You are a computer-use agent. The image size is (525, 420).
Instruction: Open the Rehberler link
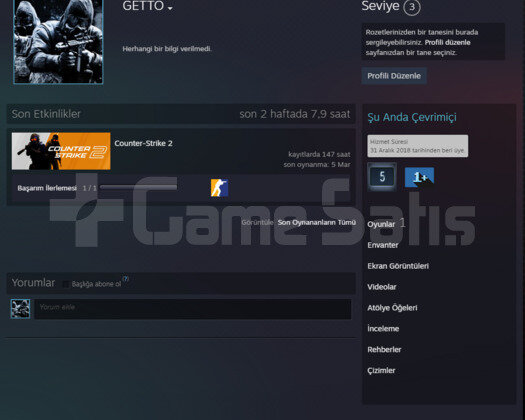384,350
